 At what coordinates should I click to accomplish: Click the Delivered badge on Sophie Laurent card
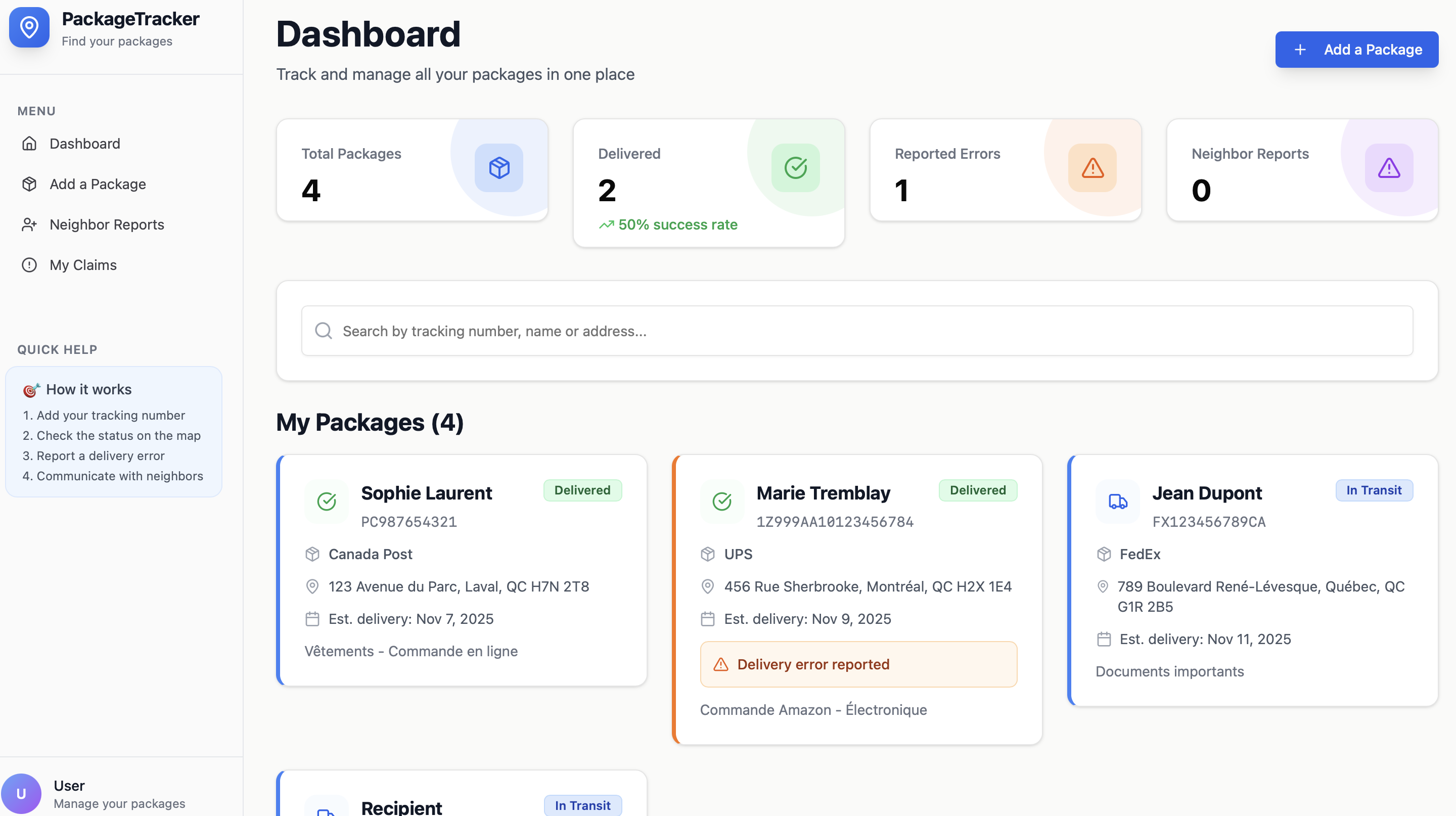pyautogui.click(x=582, y=490)
